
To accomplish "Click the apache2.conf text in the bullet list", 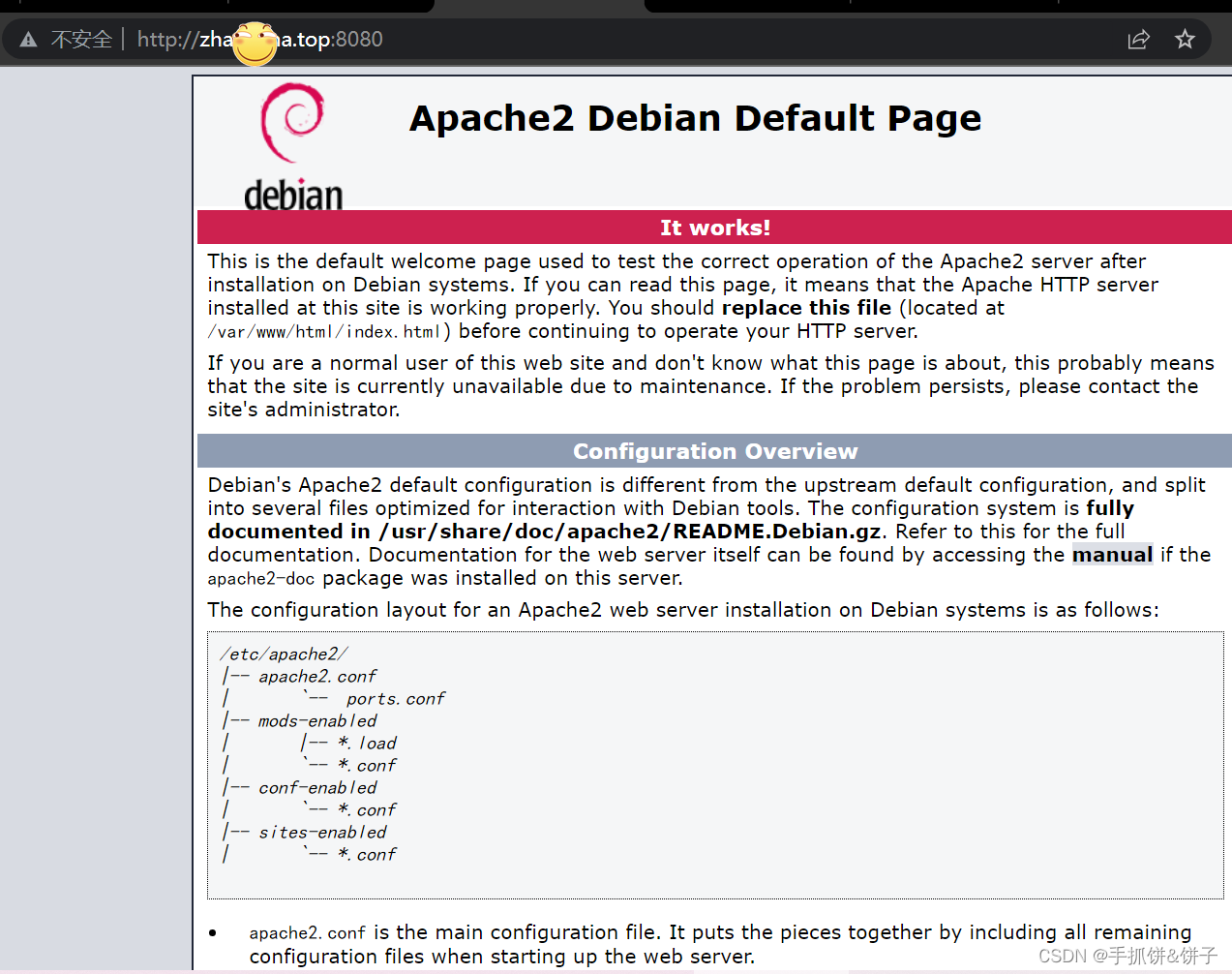I will pos(307,931).
